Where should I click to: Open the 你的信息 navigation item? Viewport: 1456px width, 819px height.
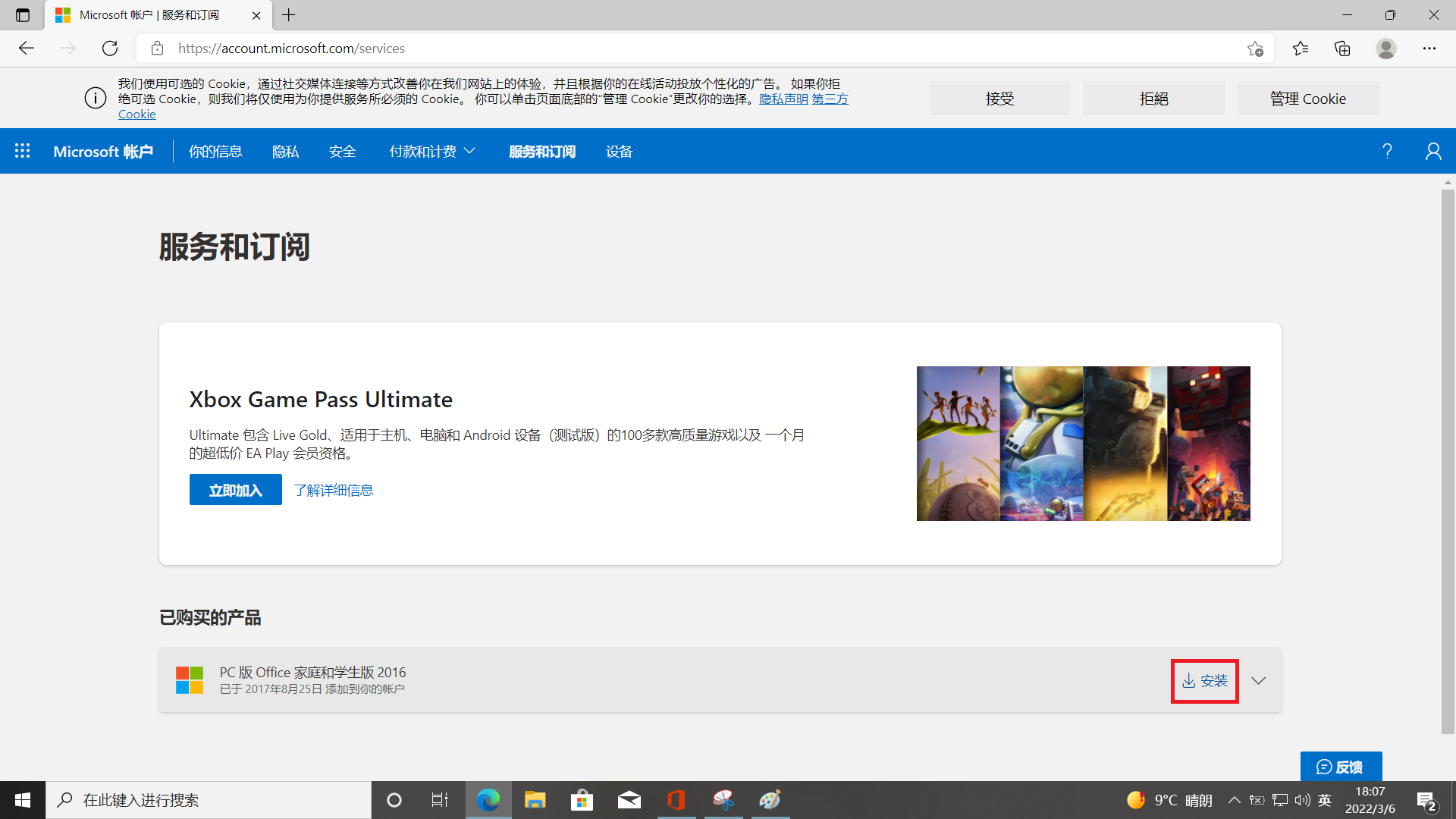pyautogui.click(x=215, y=152)
